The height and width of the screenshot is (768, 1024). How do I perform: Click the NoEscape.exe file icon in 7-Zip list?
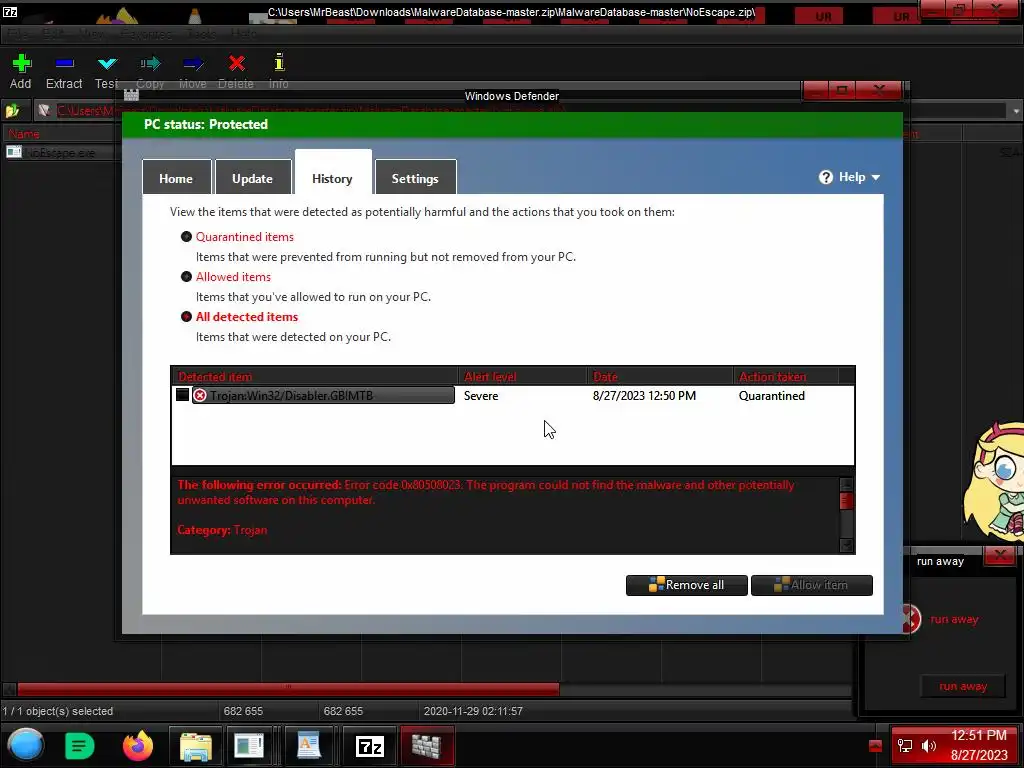click(14, 152)
